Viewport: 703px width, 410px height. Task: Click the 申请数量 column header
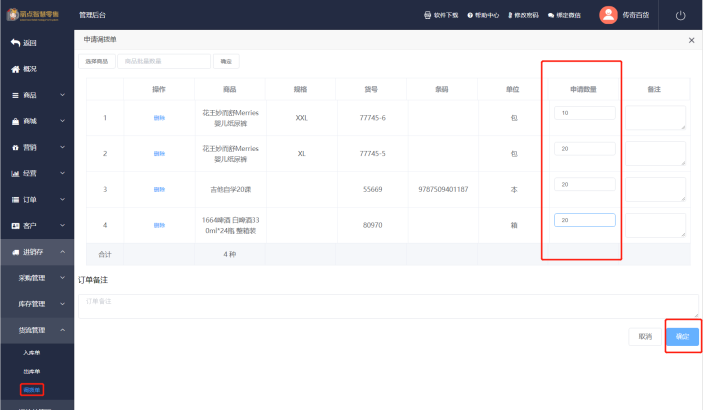[x=583, y=90]
